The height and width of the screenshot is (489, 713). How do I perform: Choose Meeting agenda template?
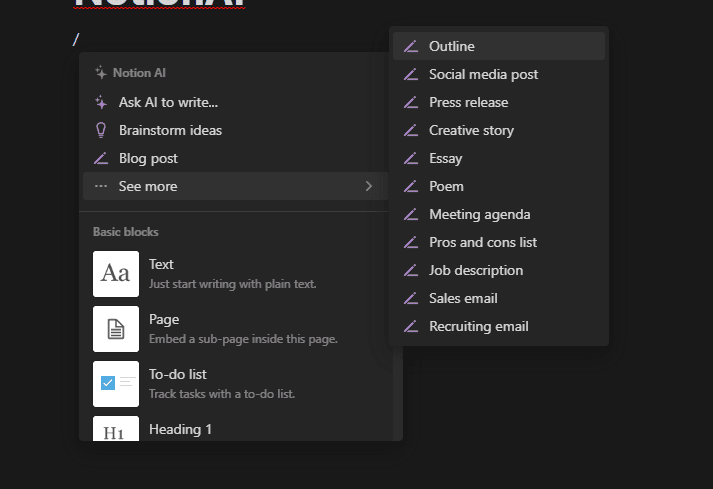coord(499,214)
